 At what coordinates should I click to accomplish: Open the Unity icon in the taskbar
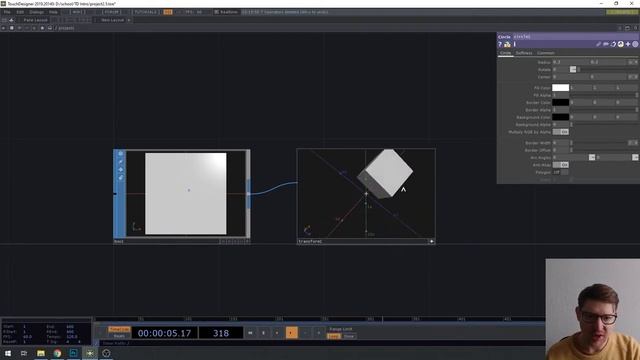tap(106, 353)
